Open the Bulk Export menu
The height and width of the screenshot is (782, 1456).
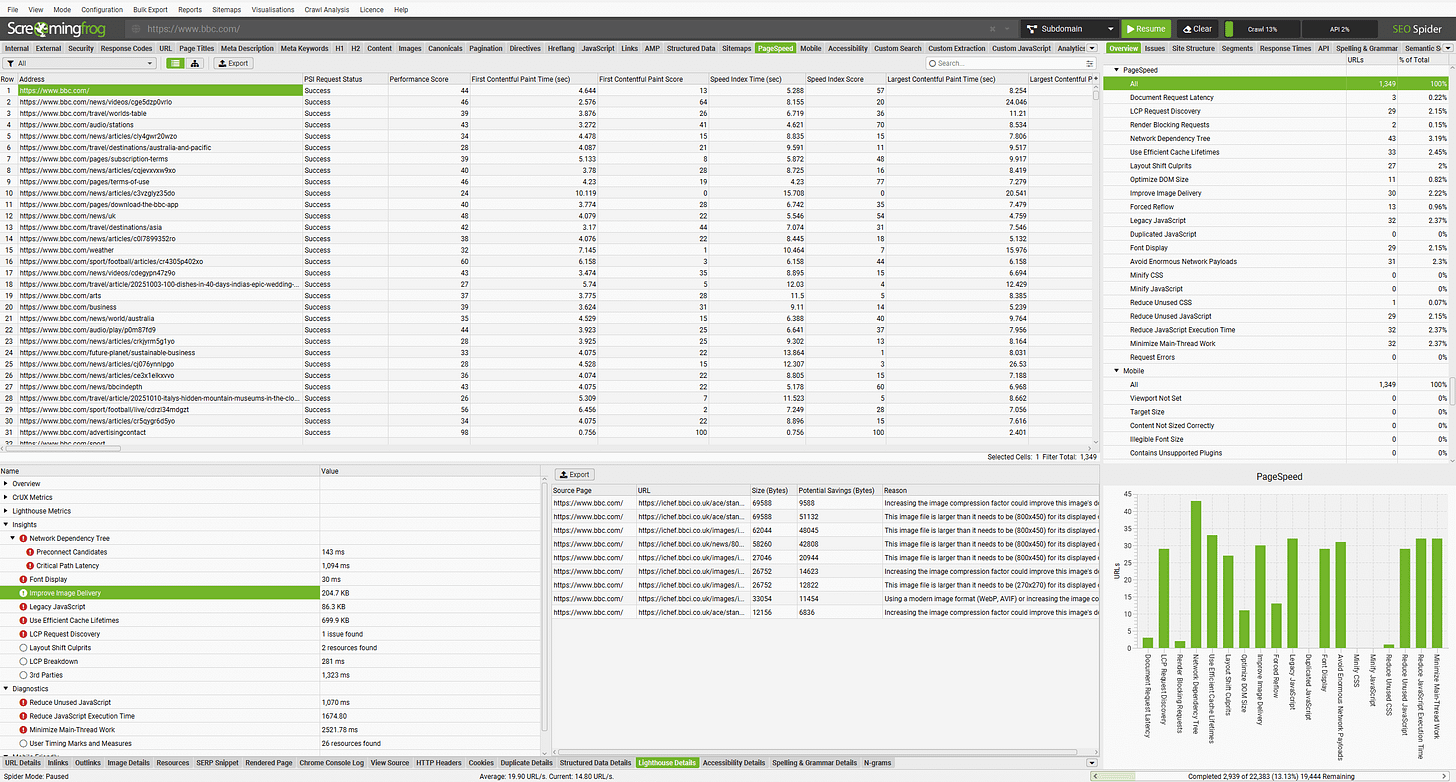[x=150, y=9]
